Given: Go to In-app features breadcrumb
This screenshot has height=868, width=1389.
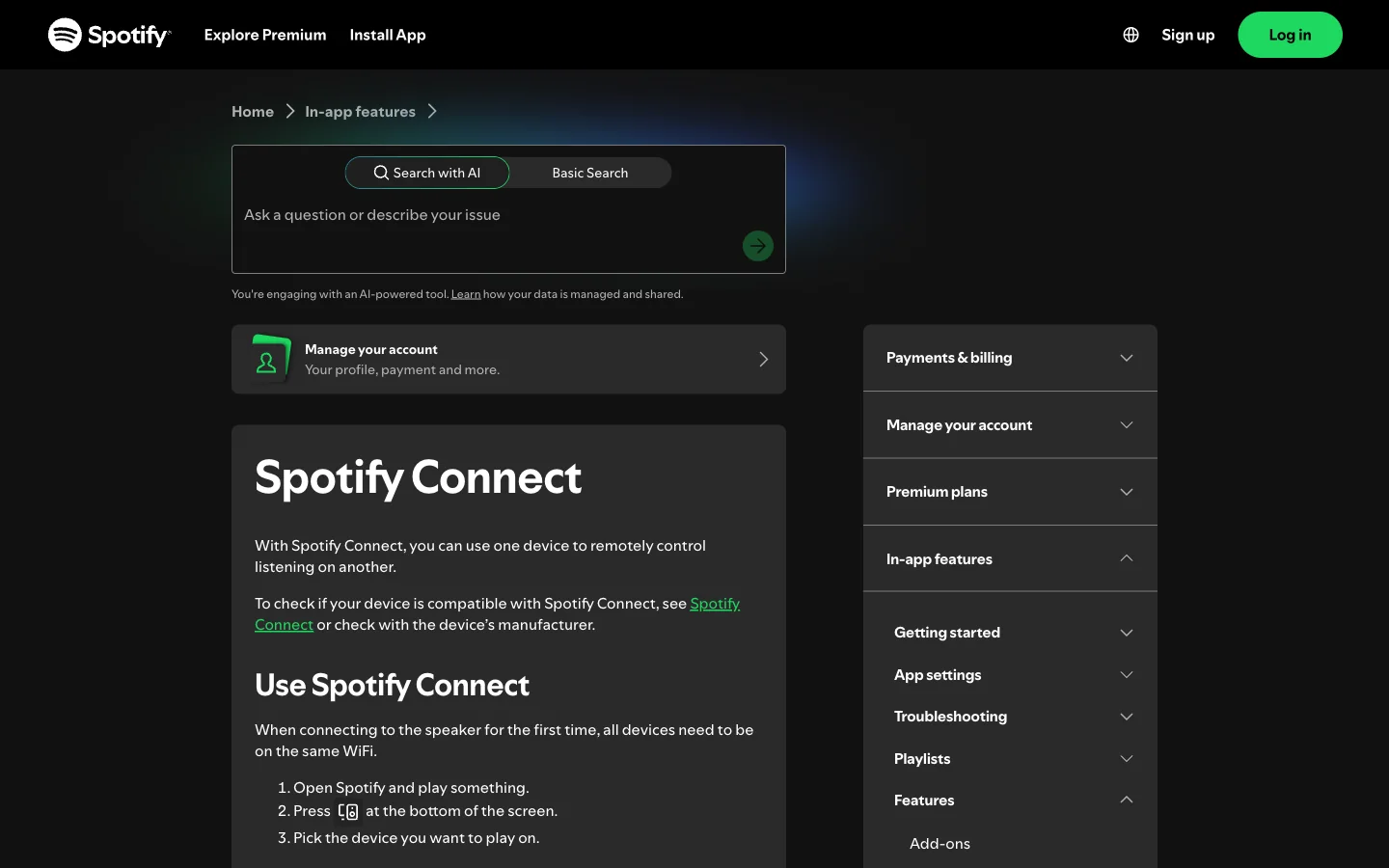Looking at the screenshot, I should point(360,112).
